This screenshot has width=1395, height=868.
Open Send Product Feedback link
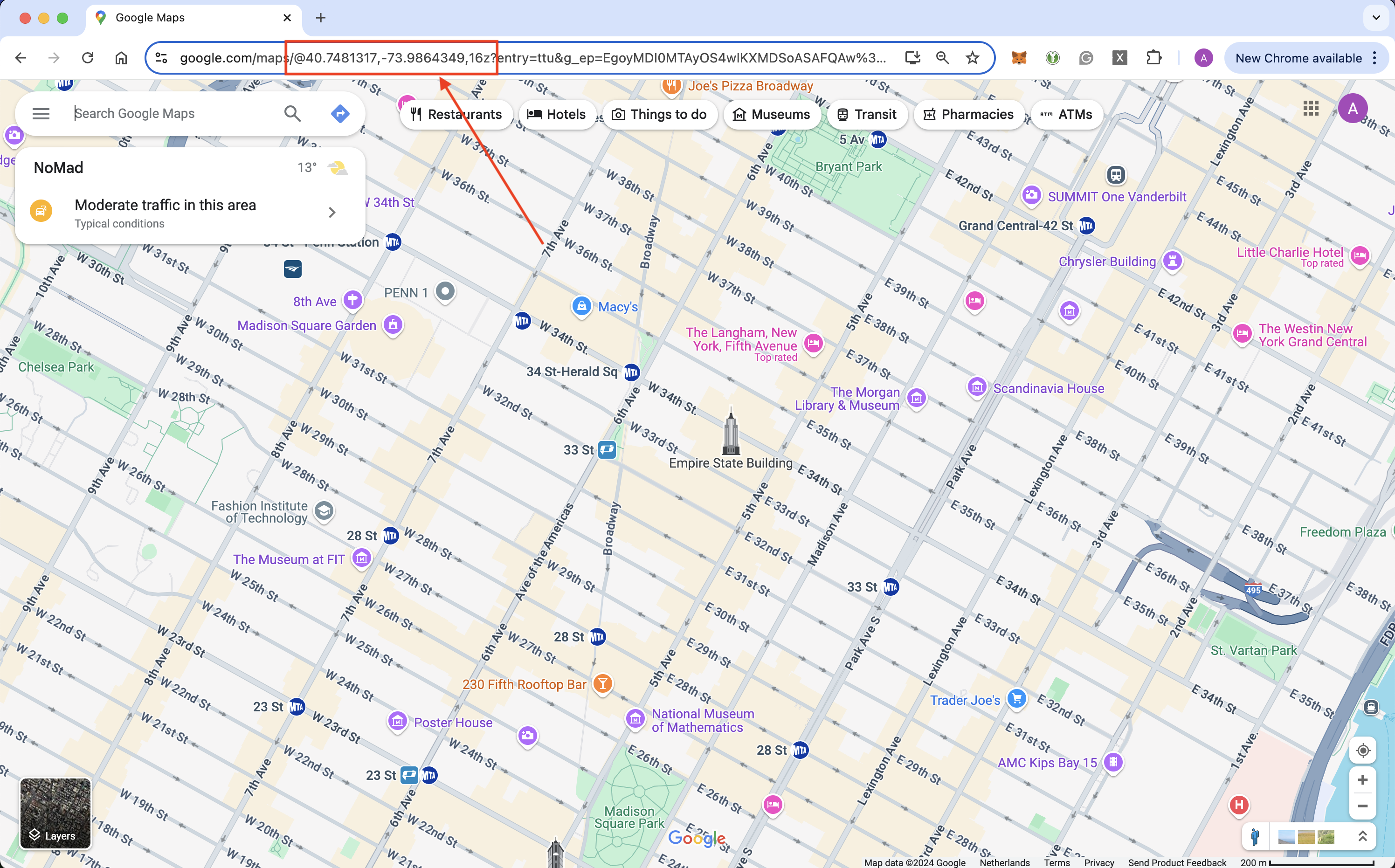(x=1177, y=862)
